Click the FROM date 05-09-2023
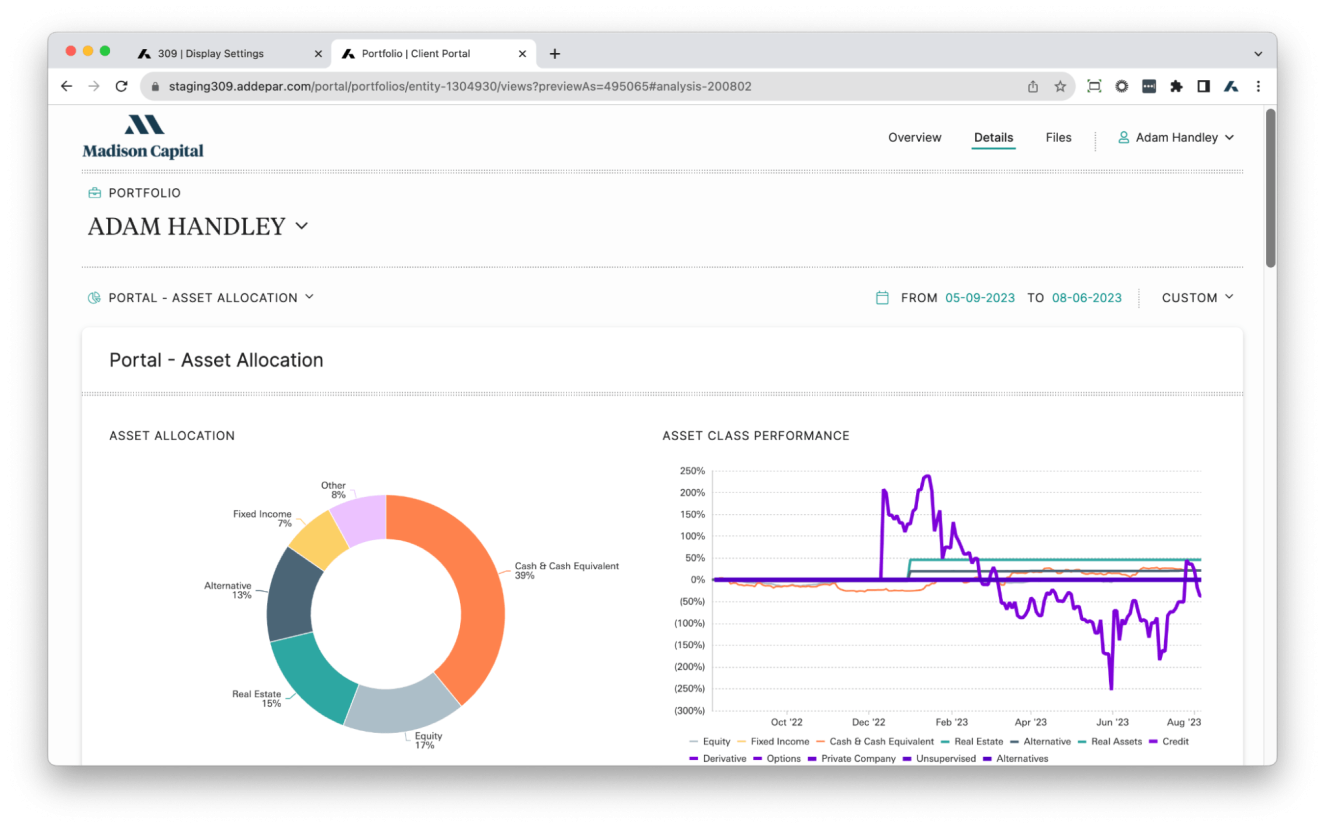 pos(979,298)
